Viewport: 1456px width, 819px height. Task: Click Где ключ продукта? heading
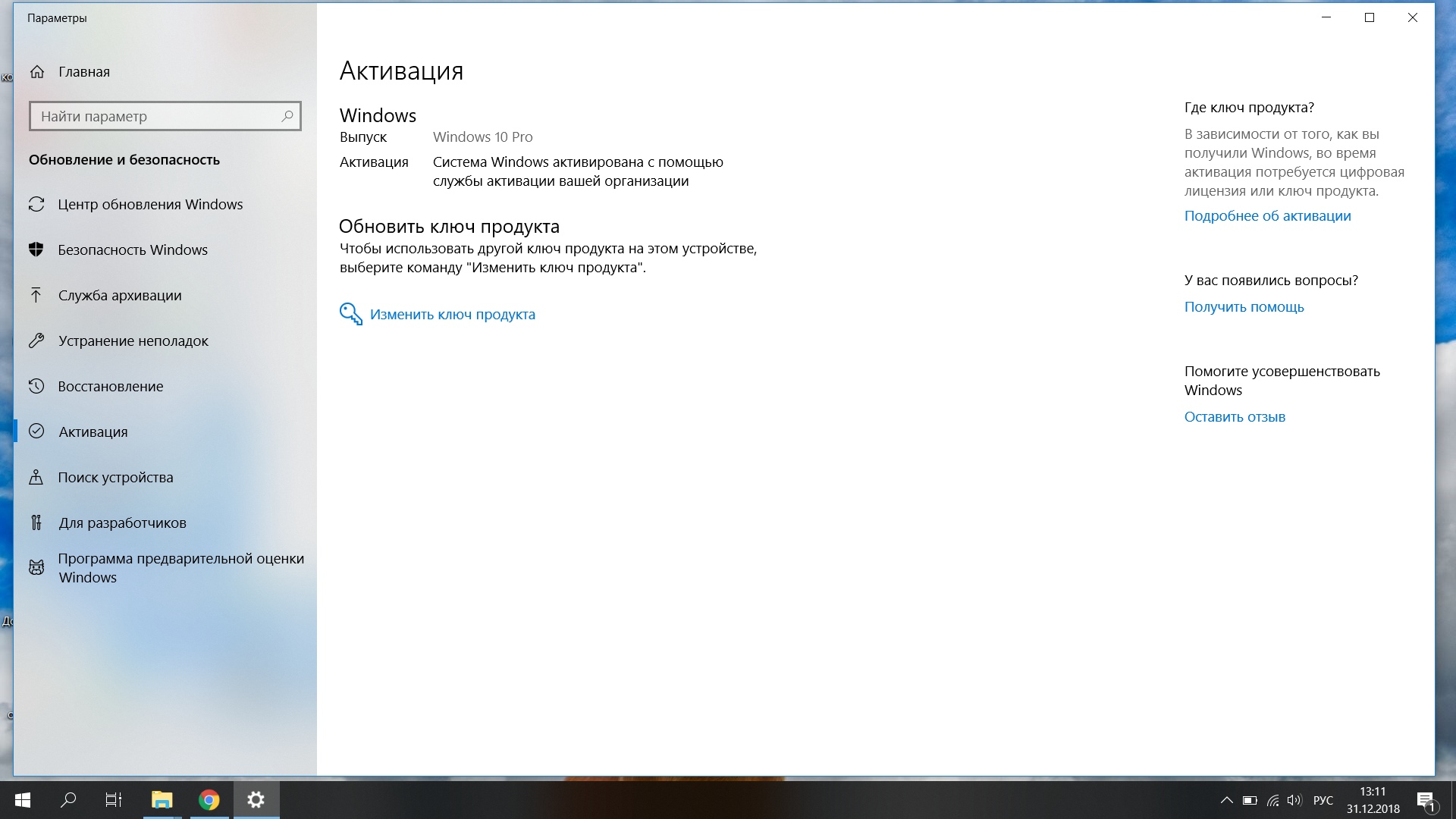1249,107
